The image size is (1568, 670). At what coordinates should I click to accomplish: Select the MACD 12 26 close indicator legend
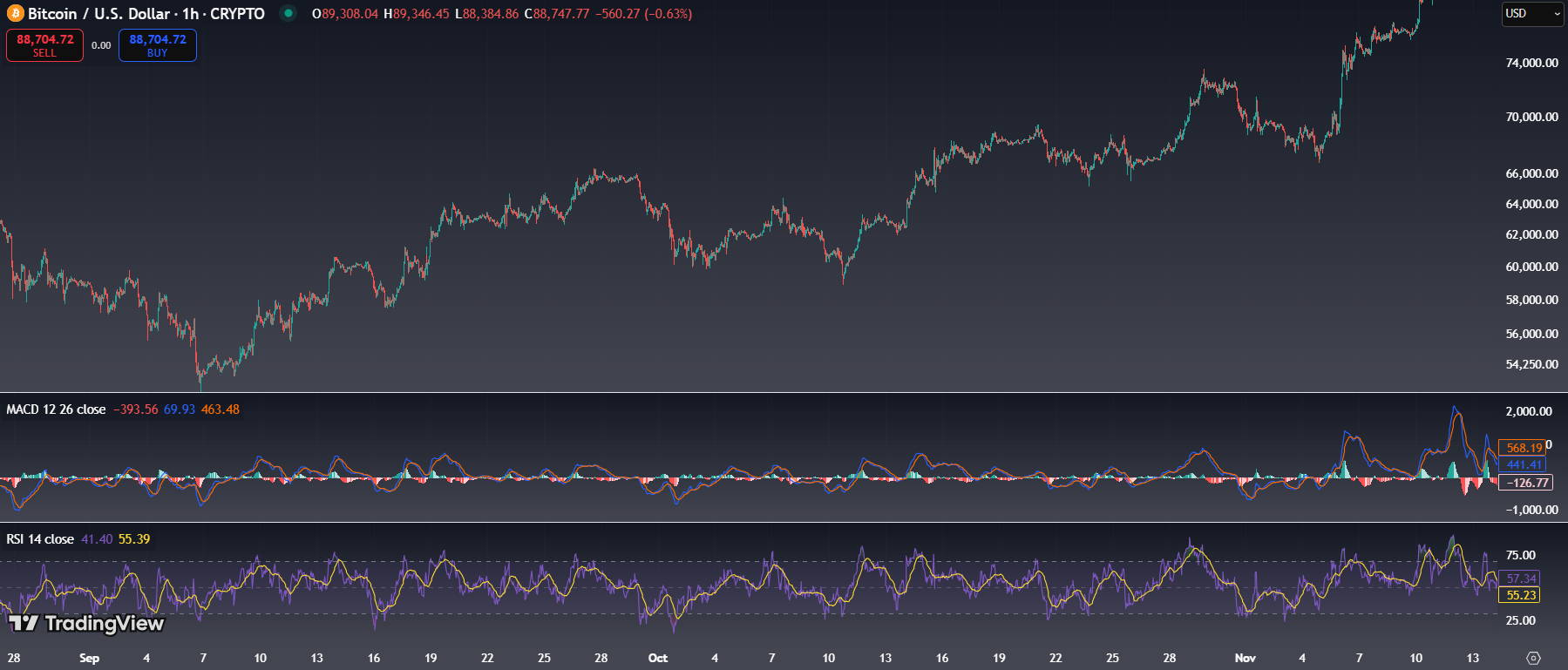point(56,409)
